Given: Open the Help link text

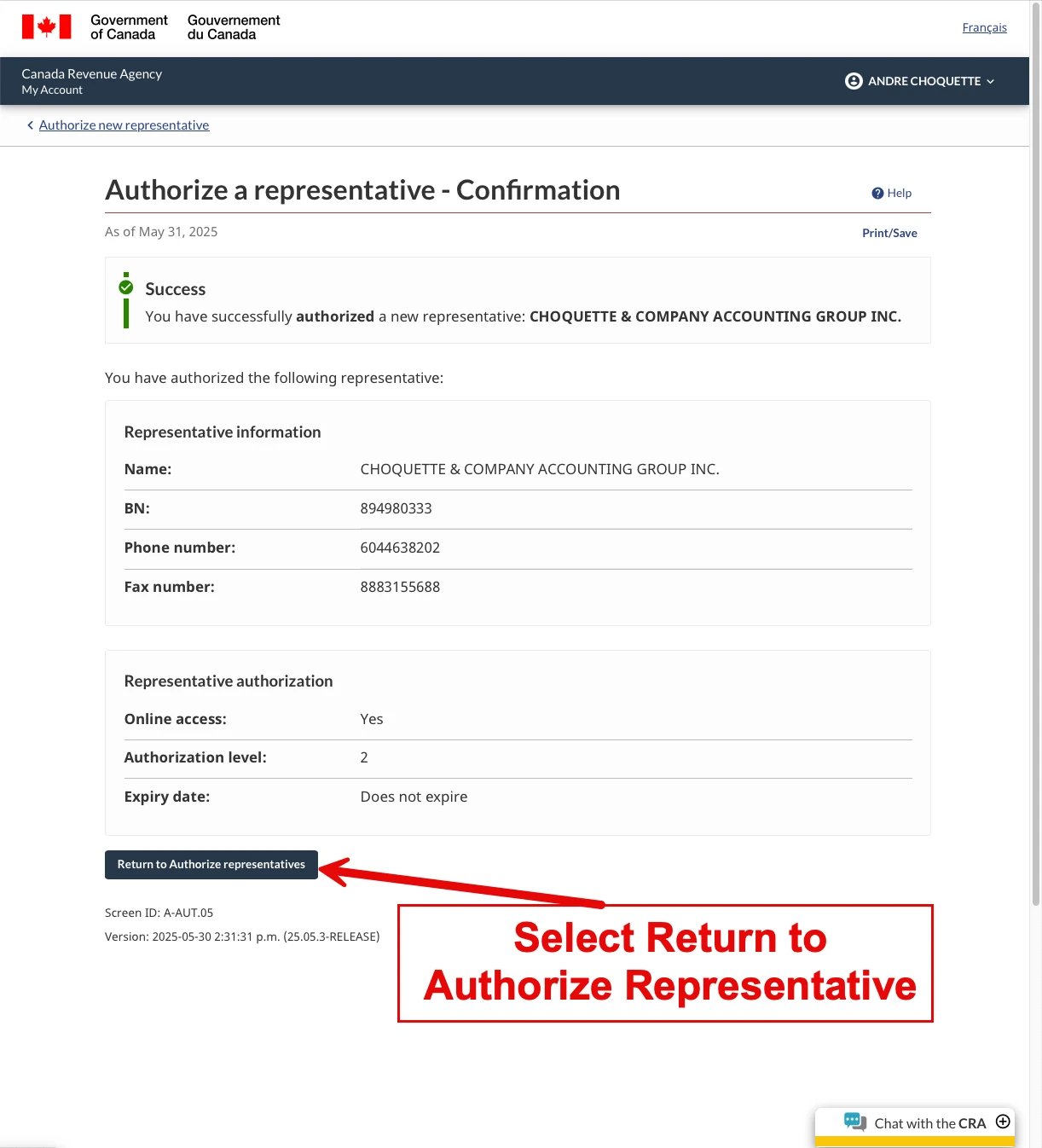Looking at the screenshot, I should (900, 194).
